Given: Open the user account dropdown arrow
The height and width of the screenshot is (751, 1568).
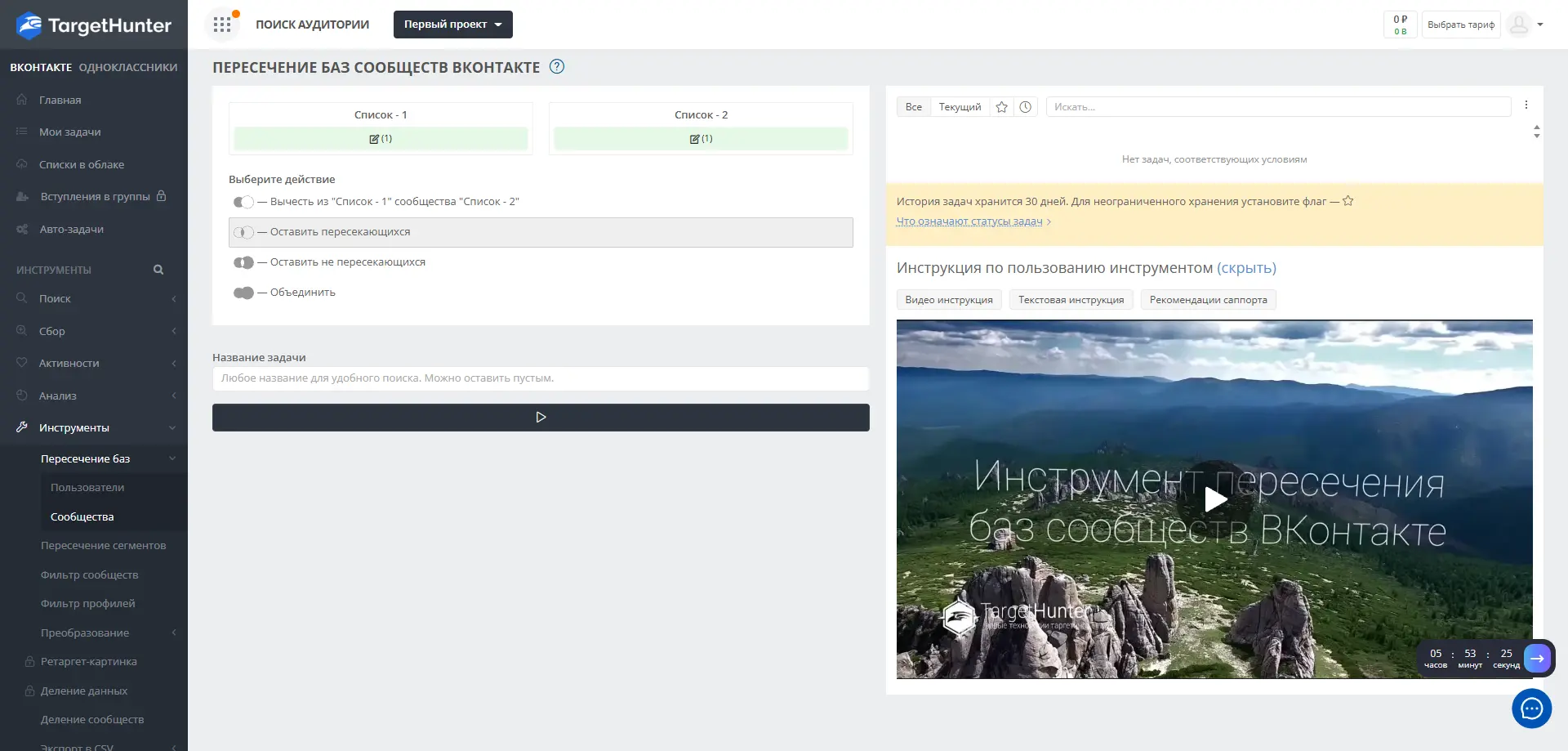Looking at the screenshot, I should [x=1540, y=25].
